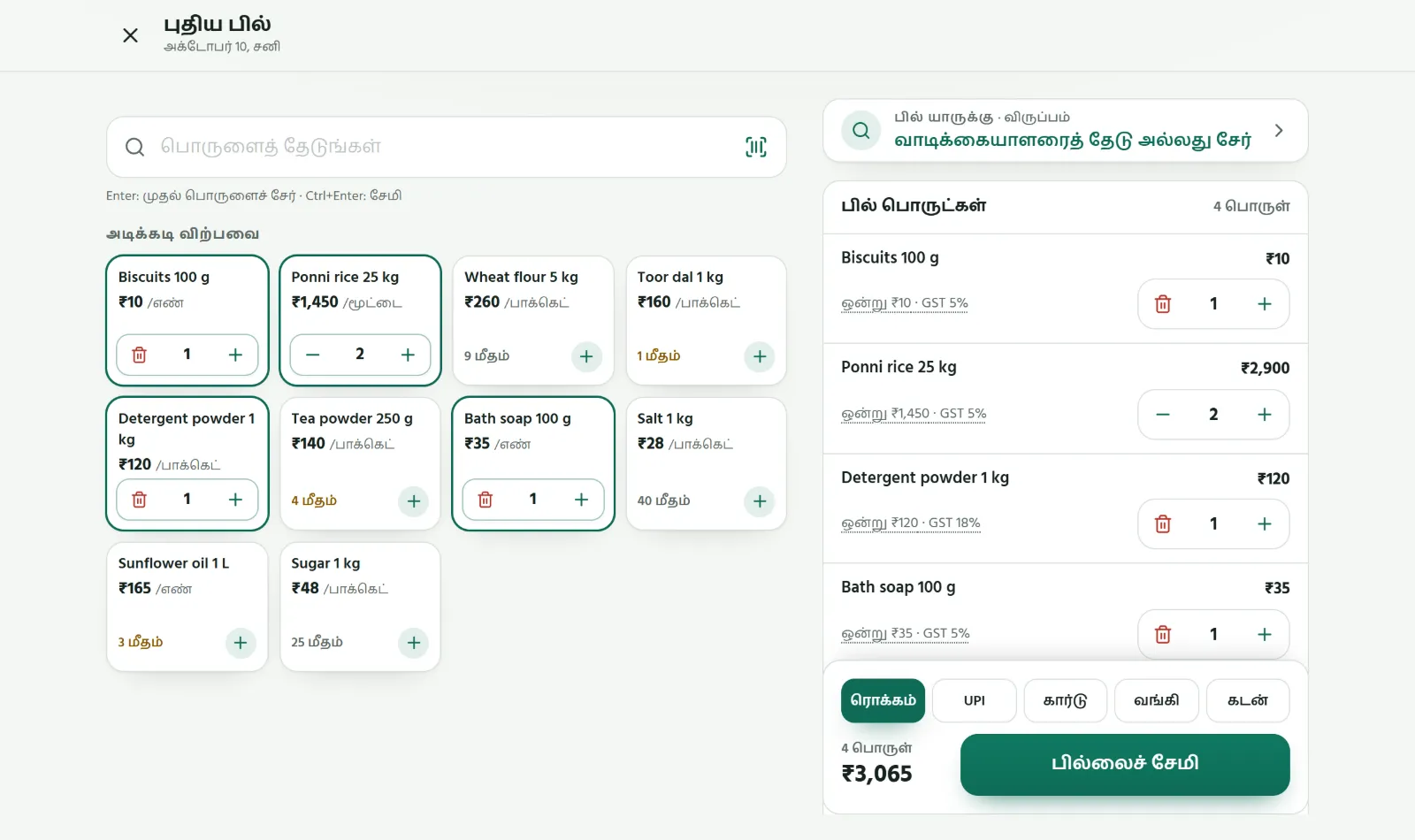Click the Wheat flour 5 kg card
Screen dimensions: 1415x840
532,320
